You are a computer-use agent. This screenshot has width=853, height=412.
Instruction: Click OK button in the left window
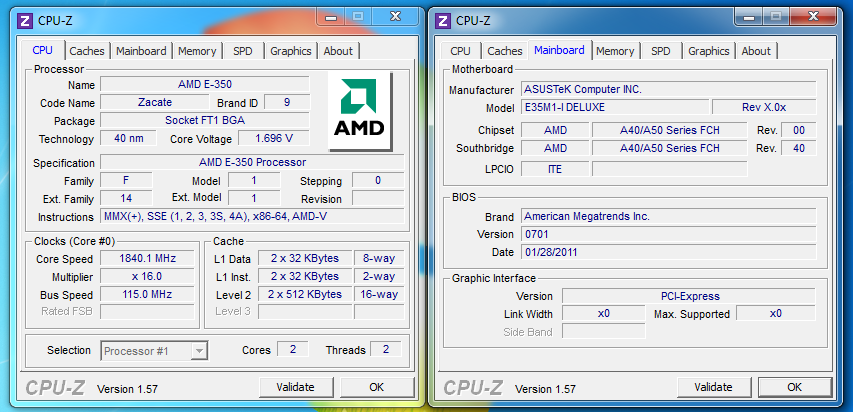[x=376, y=388]
